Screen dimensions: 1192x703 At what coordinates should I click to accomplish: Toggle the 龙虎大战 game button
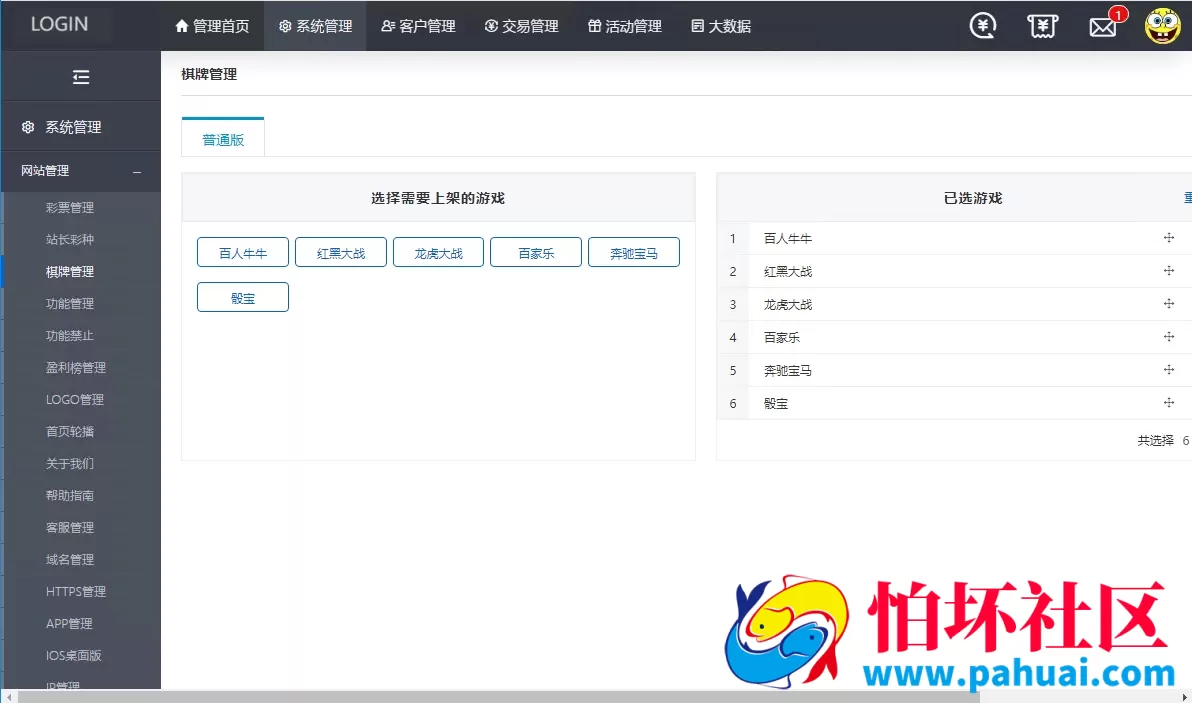(x=438, y=252)
